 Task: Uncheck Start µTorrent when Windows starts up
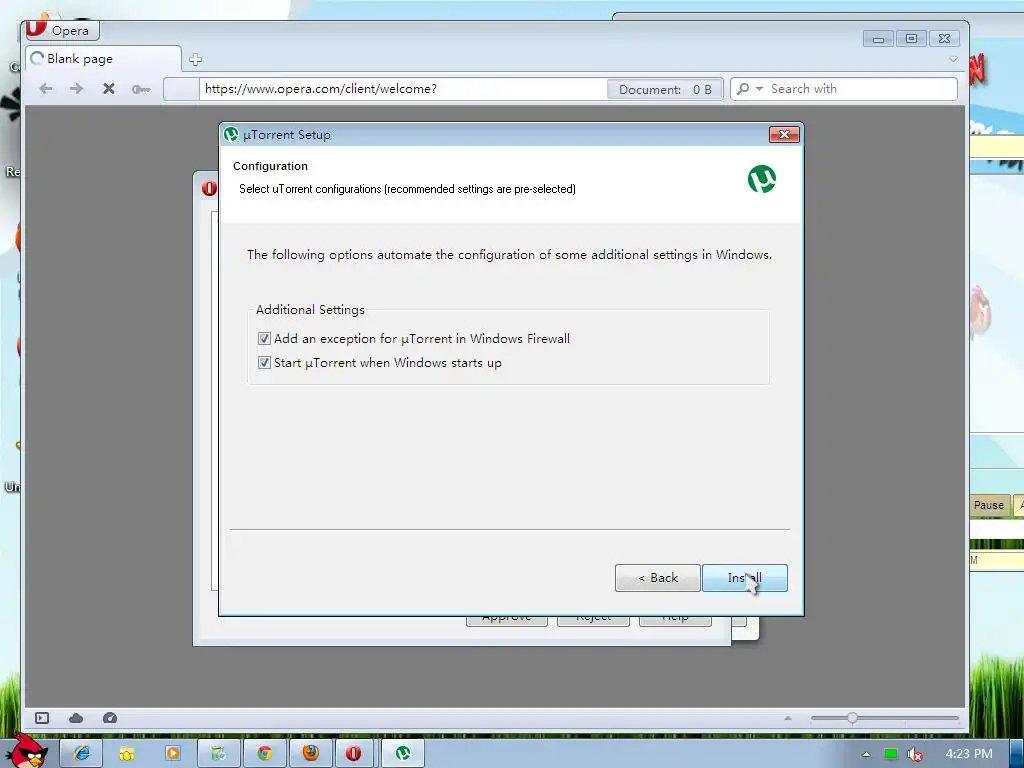coord(264,362)
